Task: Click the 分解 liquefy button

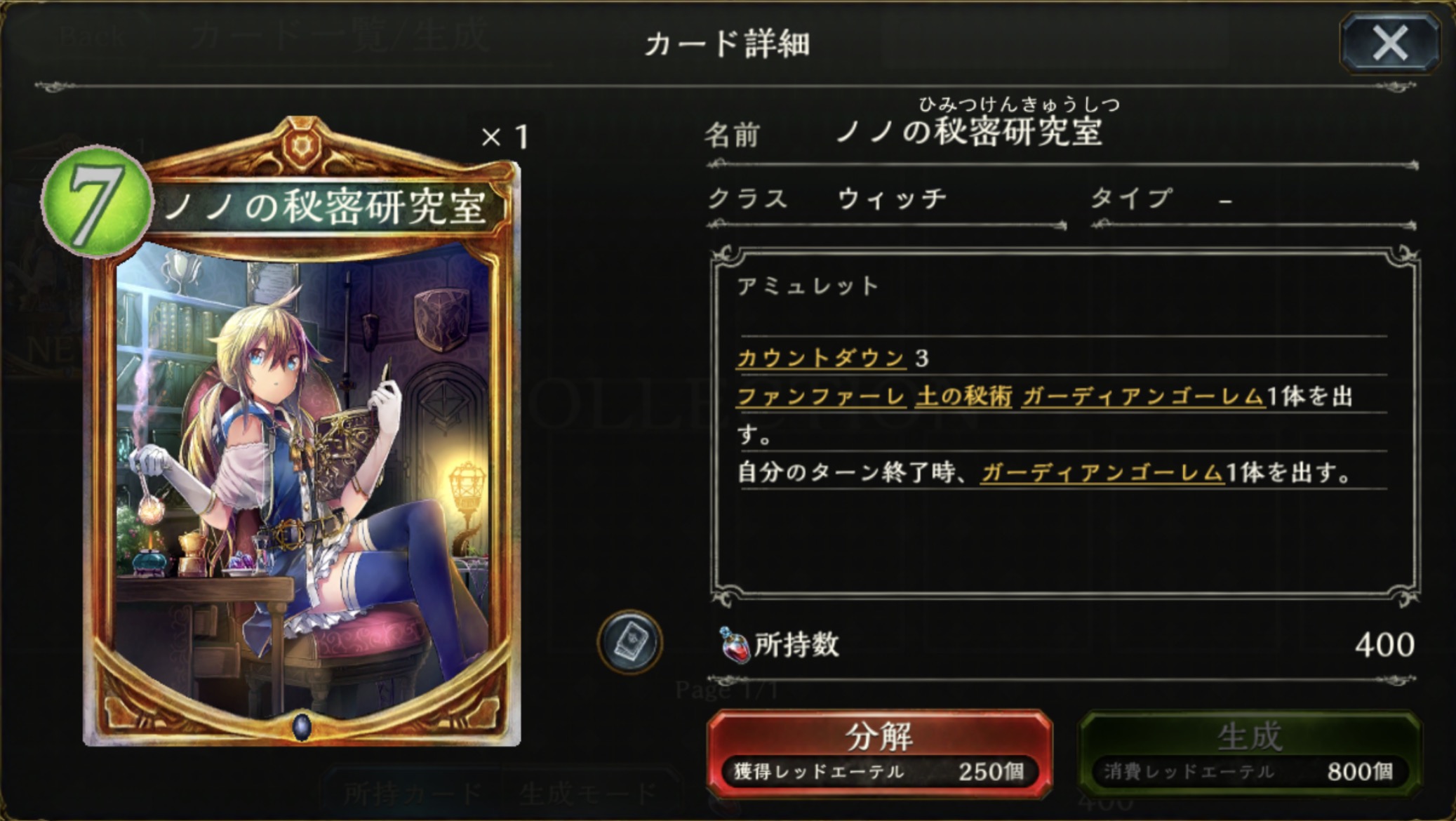Action: (879, 754)
